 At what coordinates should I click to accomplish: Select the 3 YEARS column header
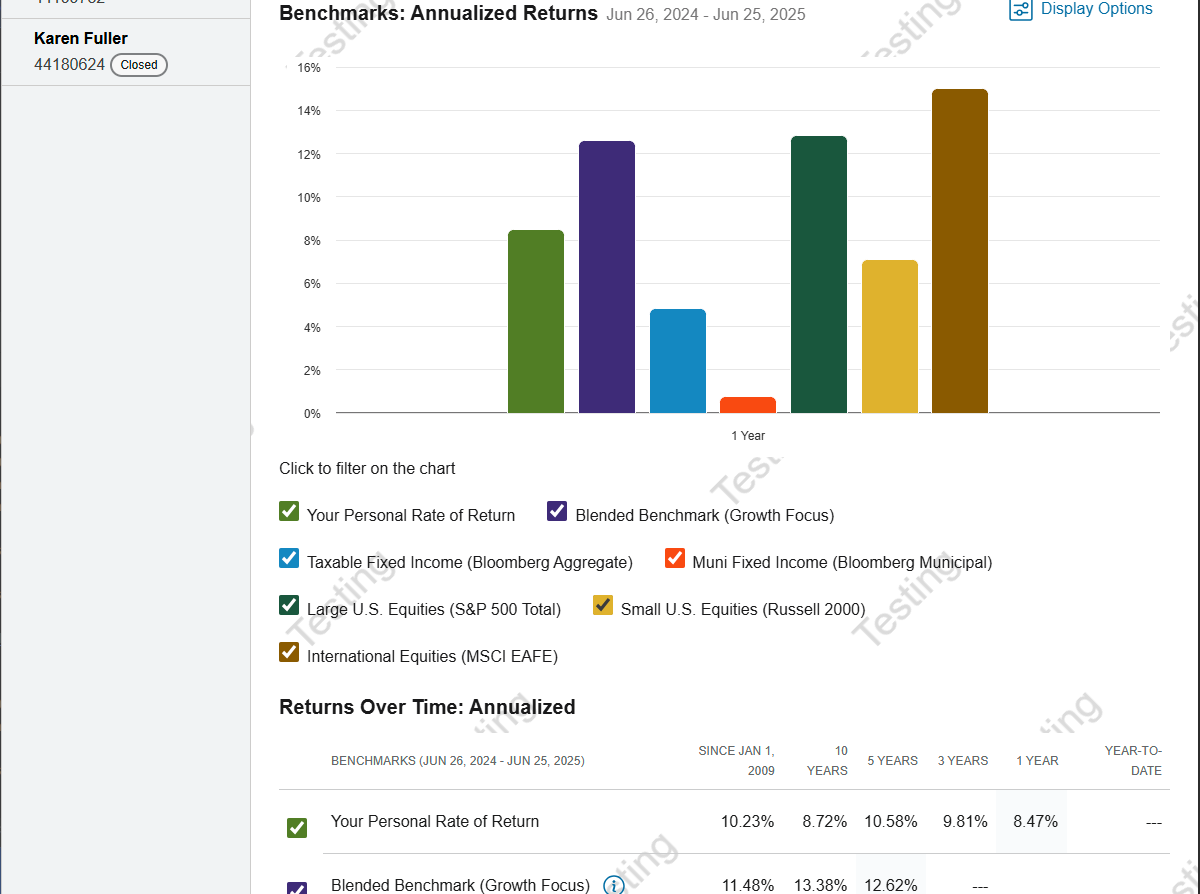point(963,761)
